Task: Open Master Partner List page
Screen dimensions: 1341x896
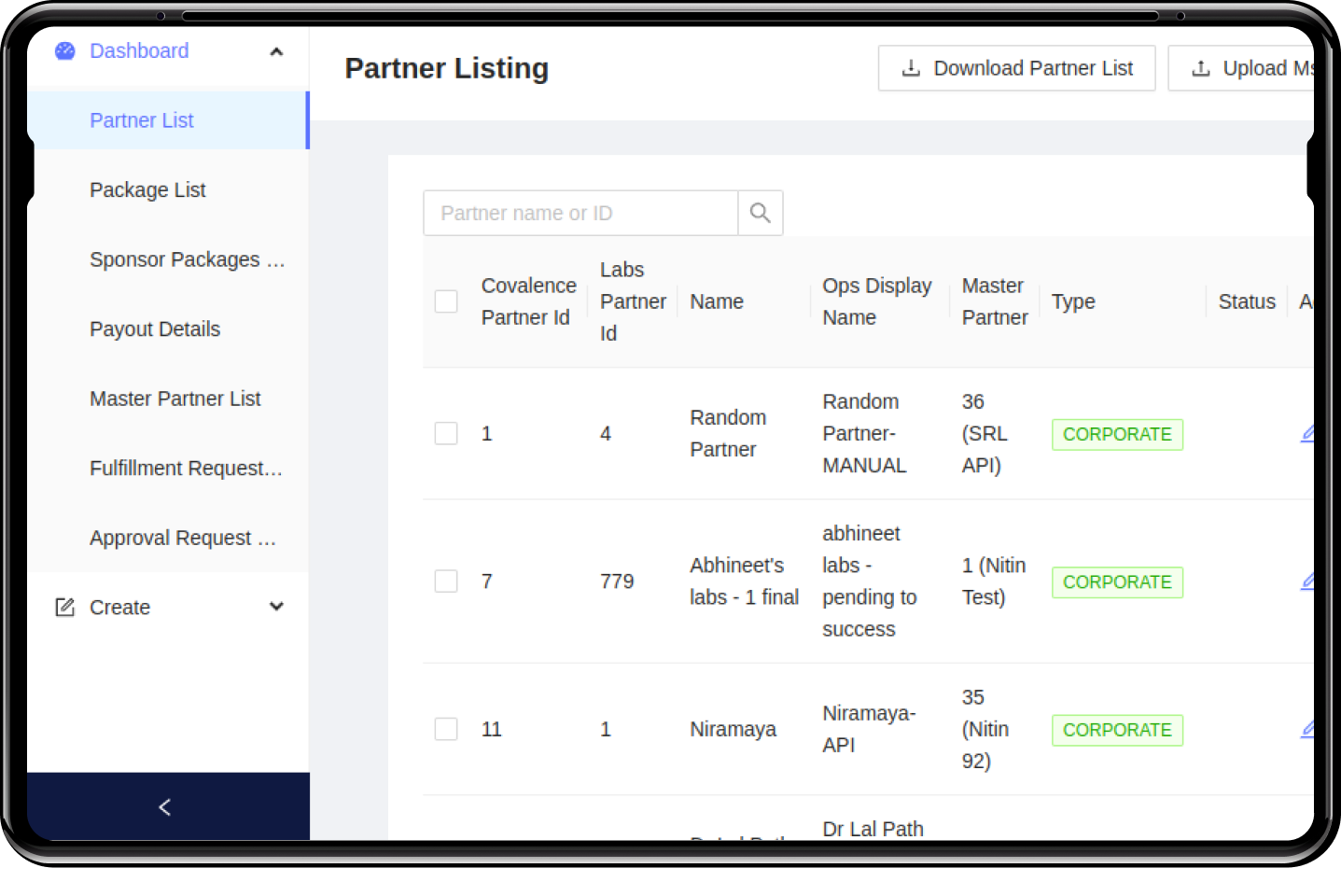Action: tap(175, 399)
